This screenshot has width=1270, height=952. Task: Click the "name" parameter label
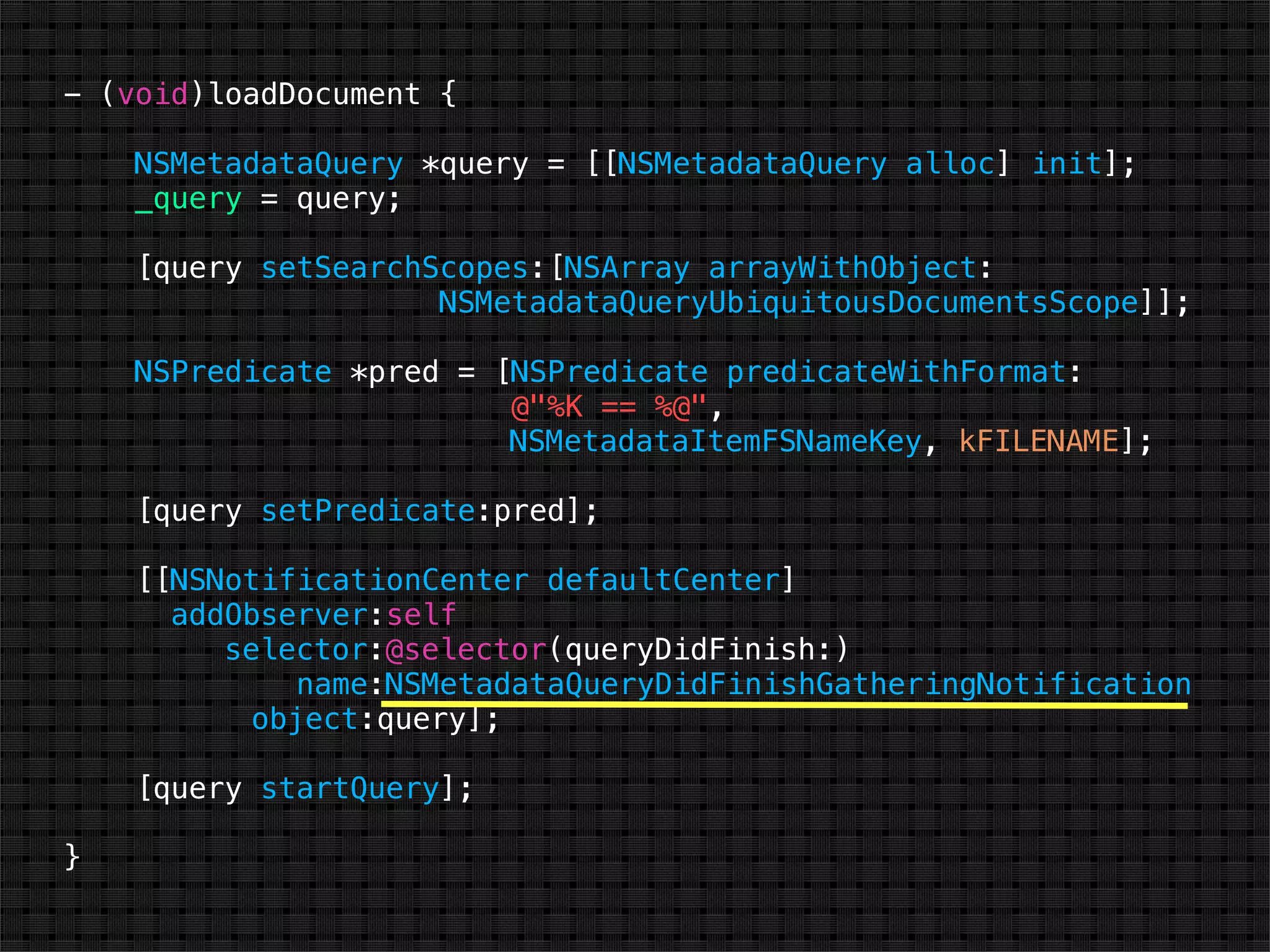[x=332, y=685]
